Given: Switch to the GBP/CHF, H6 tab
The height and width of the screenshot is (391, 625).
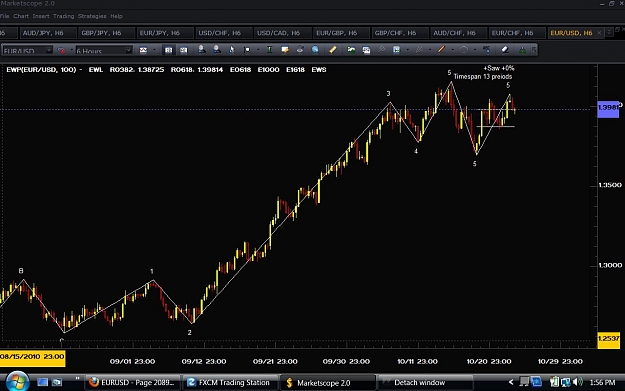Looking at the screenshot, I should tap(400, 33).
